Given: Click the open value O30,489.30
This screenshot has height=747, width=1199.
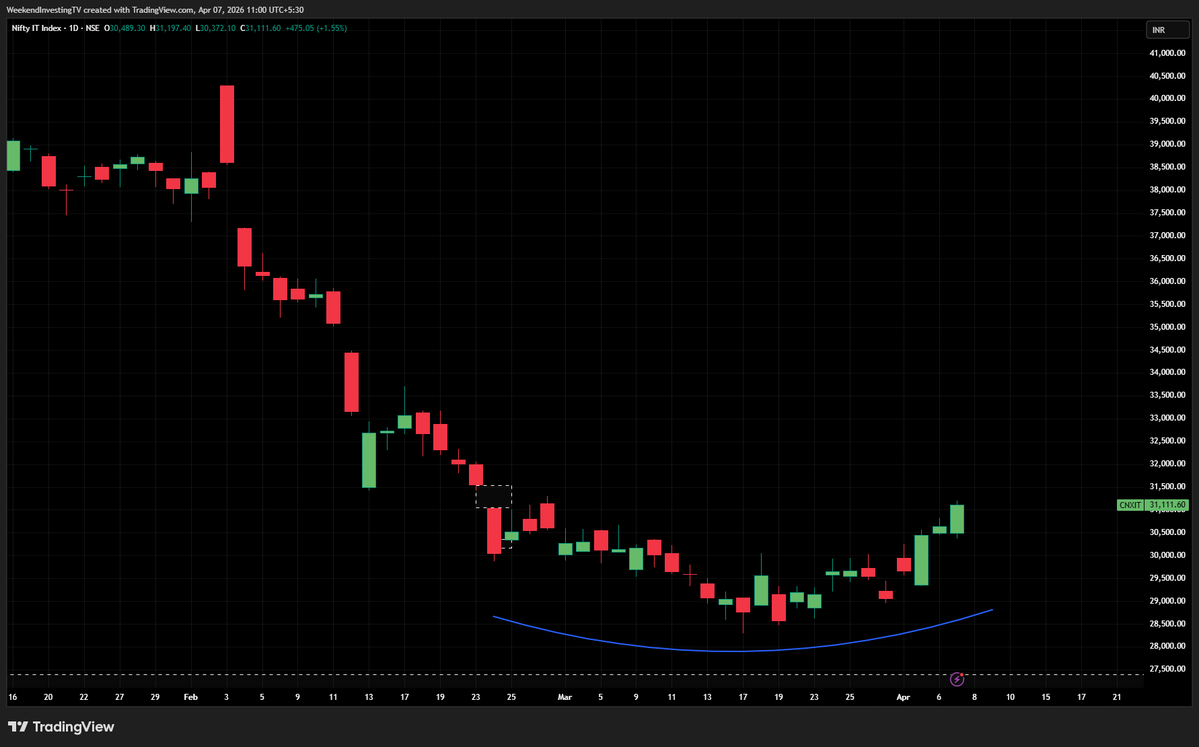Looking at the screenshot, I should click(x=125, y=28).
